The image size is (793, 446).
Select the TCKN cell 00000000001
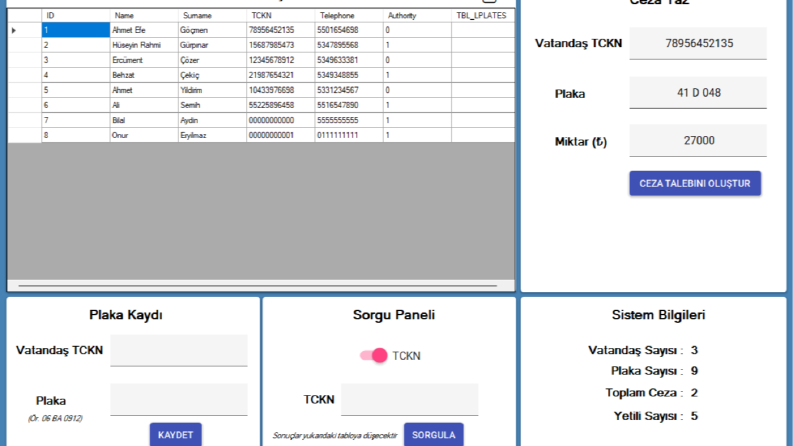(280, 136)
